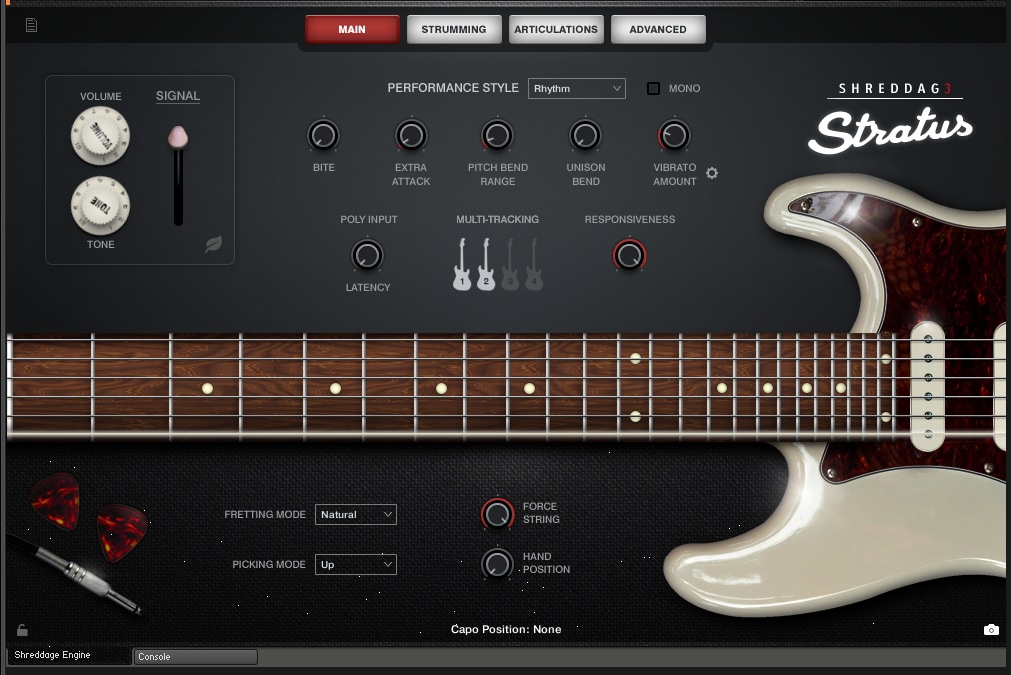Click the HAND POSITION knob
Screen dimensions: 1011x675
pos(497,563)
